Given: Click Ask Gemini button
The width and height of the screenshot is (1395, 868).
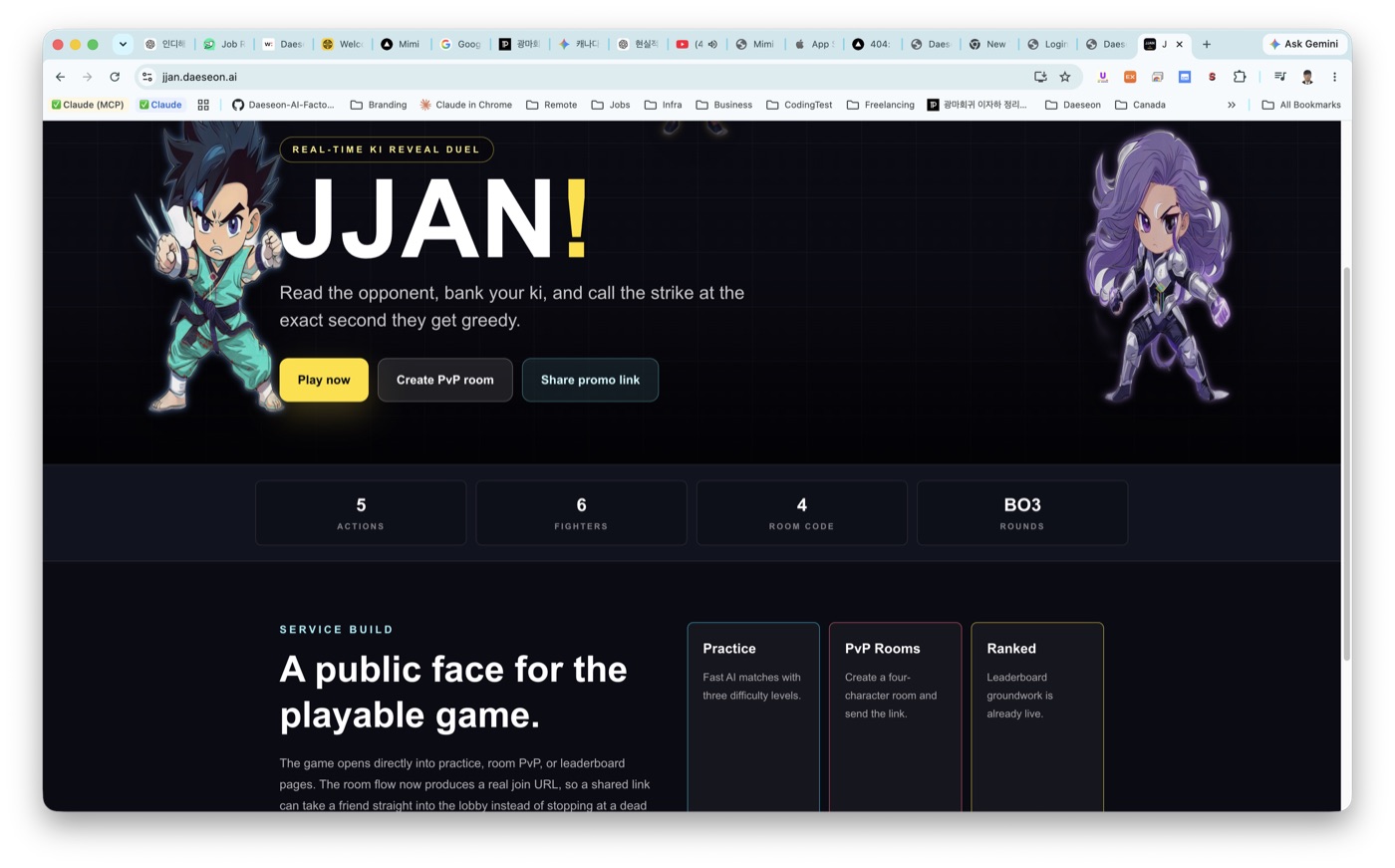Looking at the screenshot, I should click(x=1304, y=44).
